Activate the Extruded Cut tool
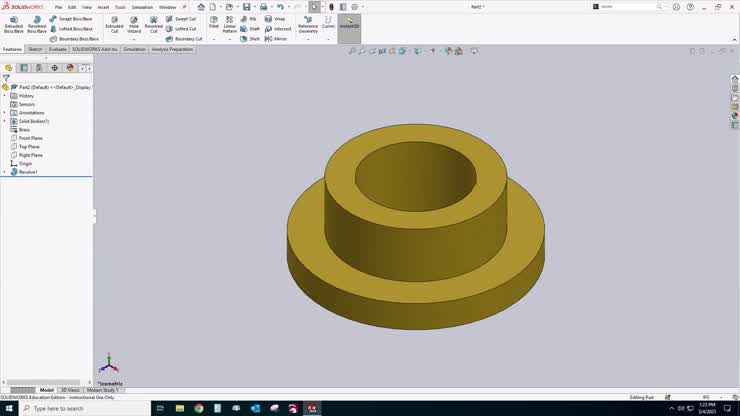740x416 pixels. click(x=114, y=25)
